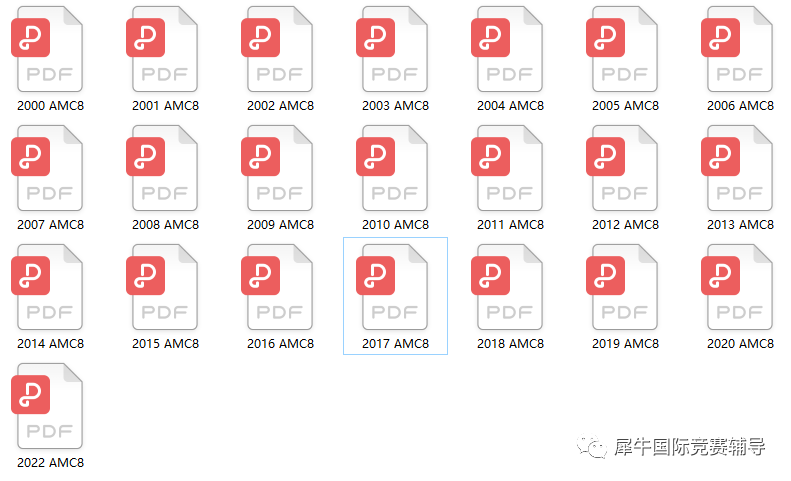The image size is (791, 481).
Task: Select the label text "2008 AMC8"
Action: pos(165,225)
